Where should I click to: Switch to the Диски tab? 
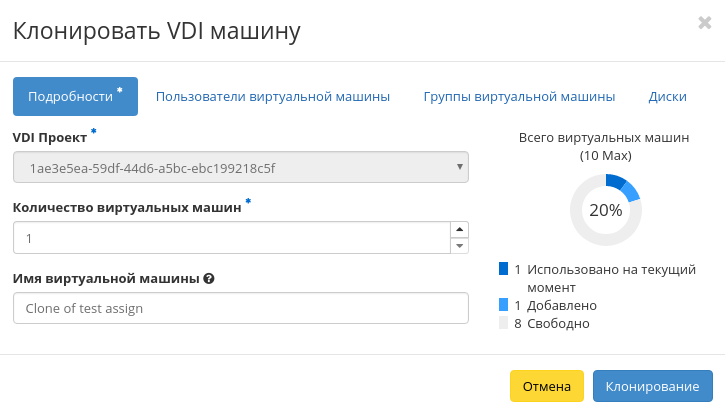(x=667, y=97)
